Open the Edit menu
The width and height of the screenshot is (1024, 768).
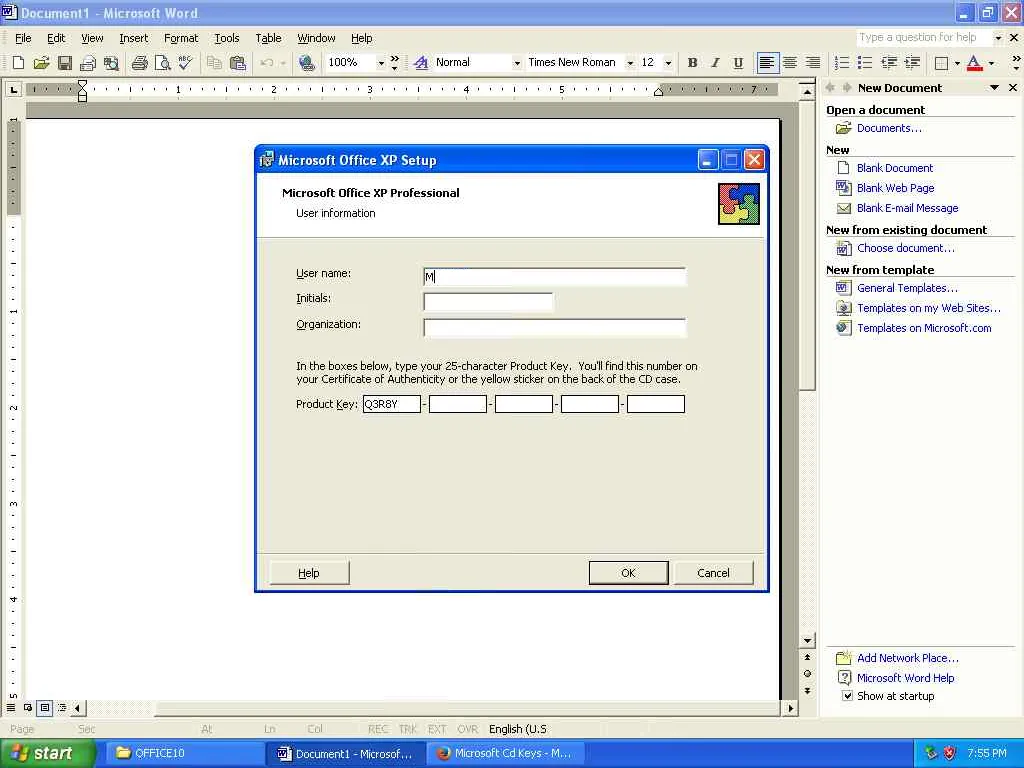pyautogui.click(x=56, y=38)
